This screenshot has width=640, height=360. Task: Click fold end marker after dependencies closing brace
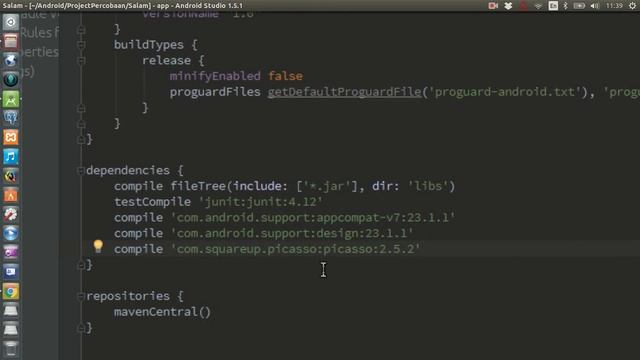coord(81,265)
